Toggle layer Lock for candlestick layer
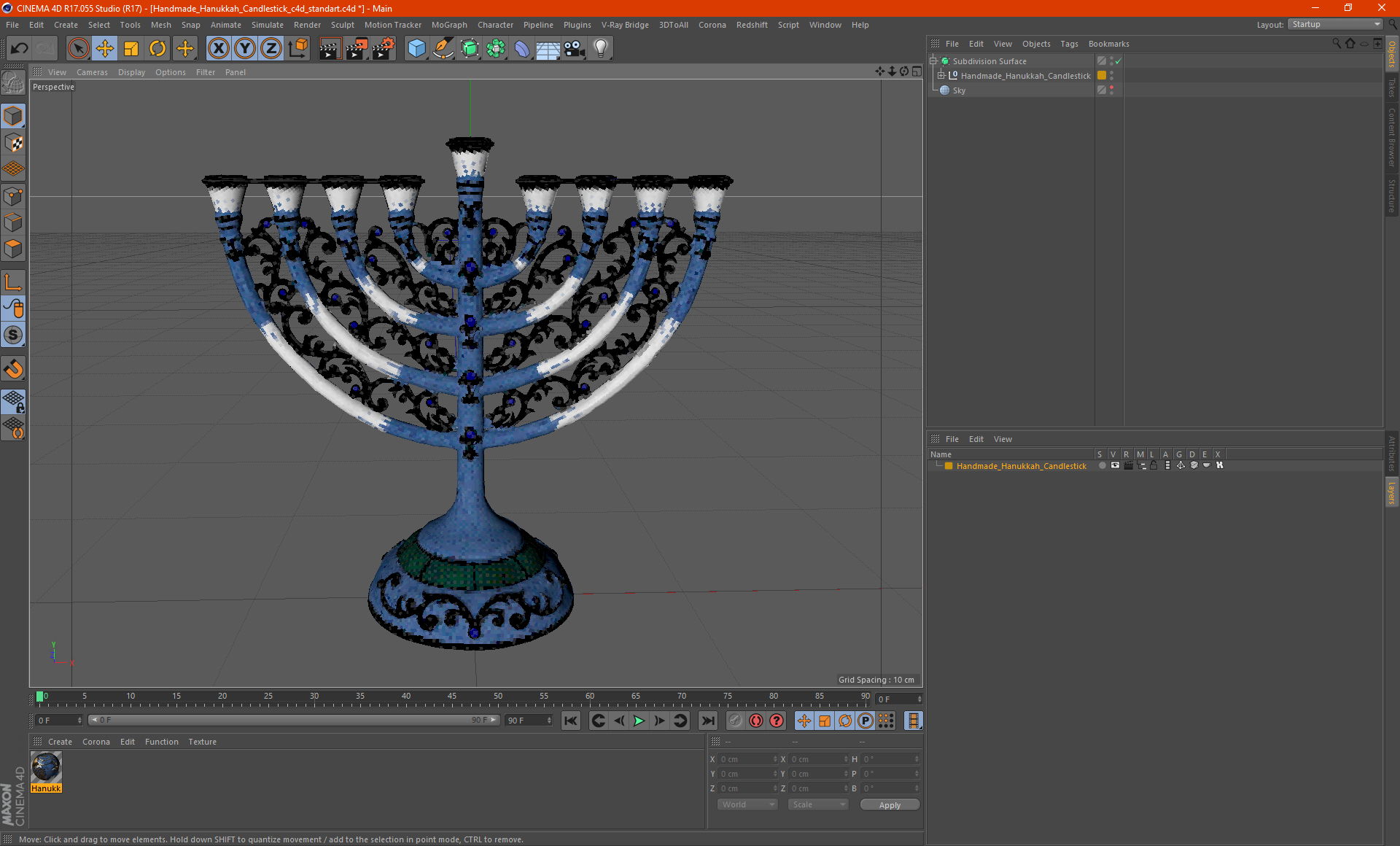Viewport: 1400px width, 846px height. (x=1154, y=465)
